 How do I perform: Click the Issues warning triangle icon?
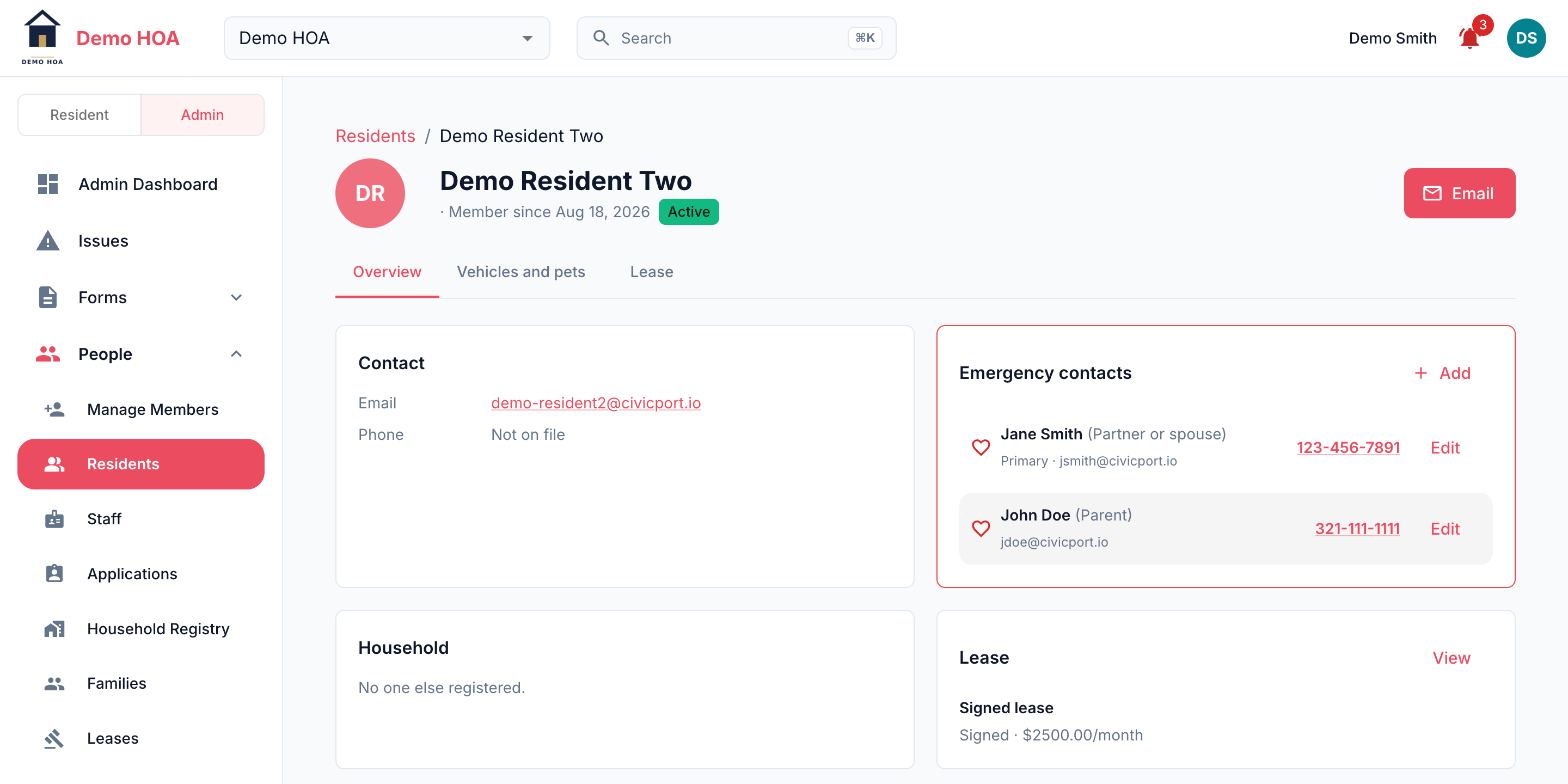tap(48, 241)
